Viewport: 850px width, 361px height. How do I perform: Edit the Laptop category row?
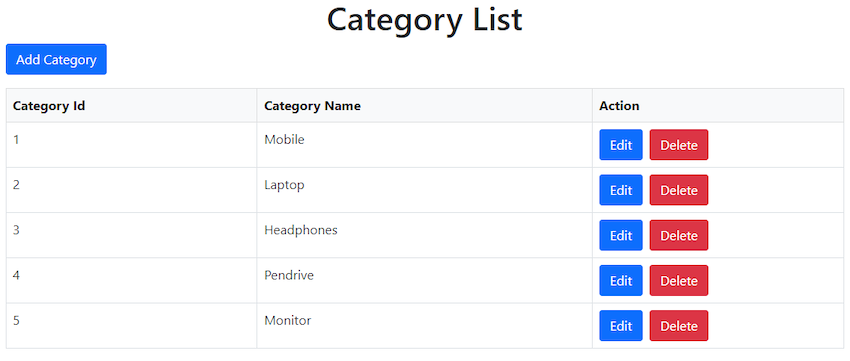pos(621,190)
